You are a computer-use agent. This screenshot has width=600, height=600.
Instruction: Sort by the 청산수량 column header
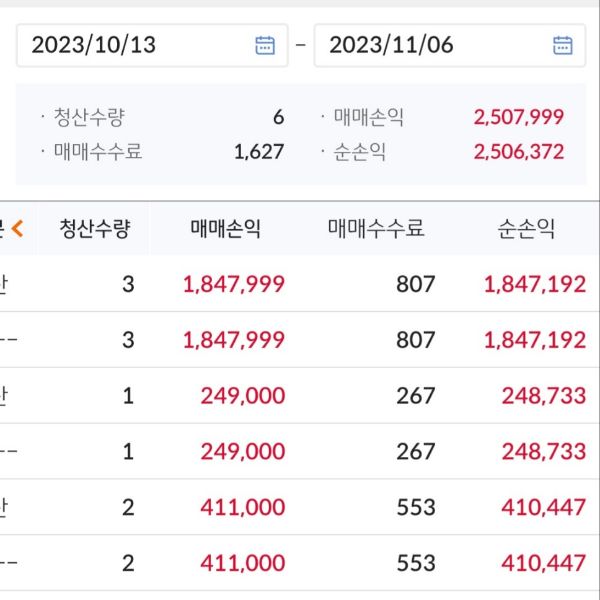(94, 228)
